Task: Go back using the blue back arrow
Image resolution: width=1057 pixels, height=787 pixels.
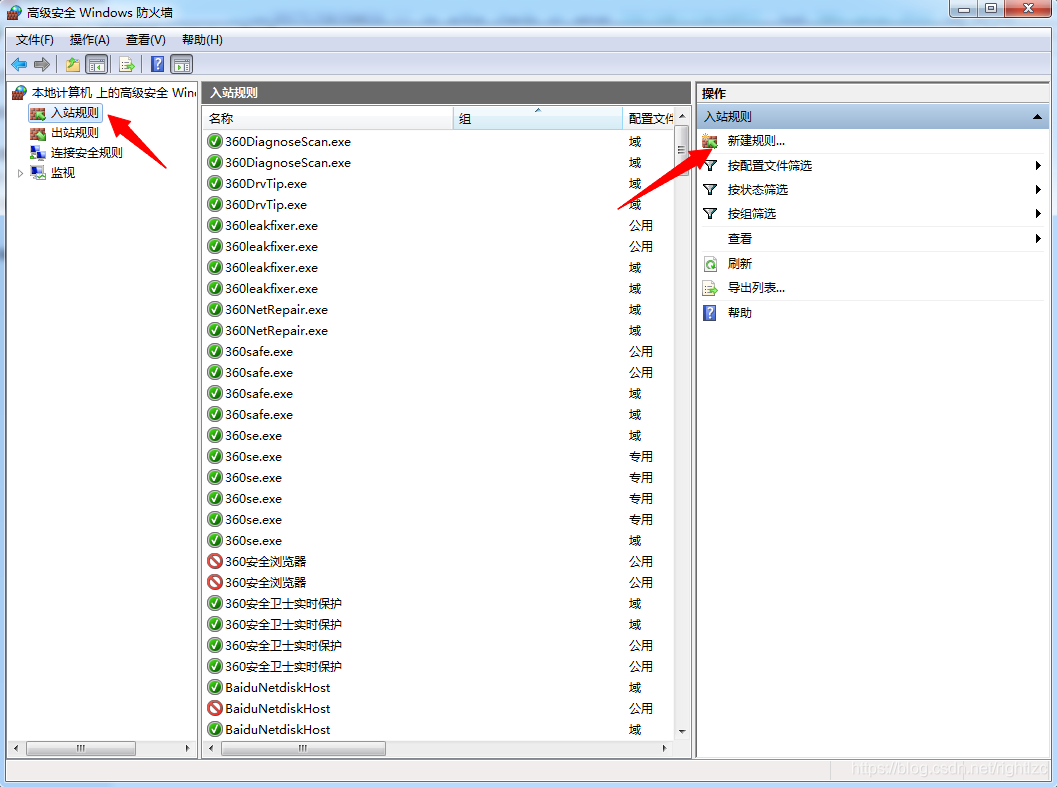Action: (x=19, y=65)
